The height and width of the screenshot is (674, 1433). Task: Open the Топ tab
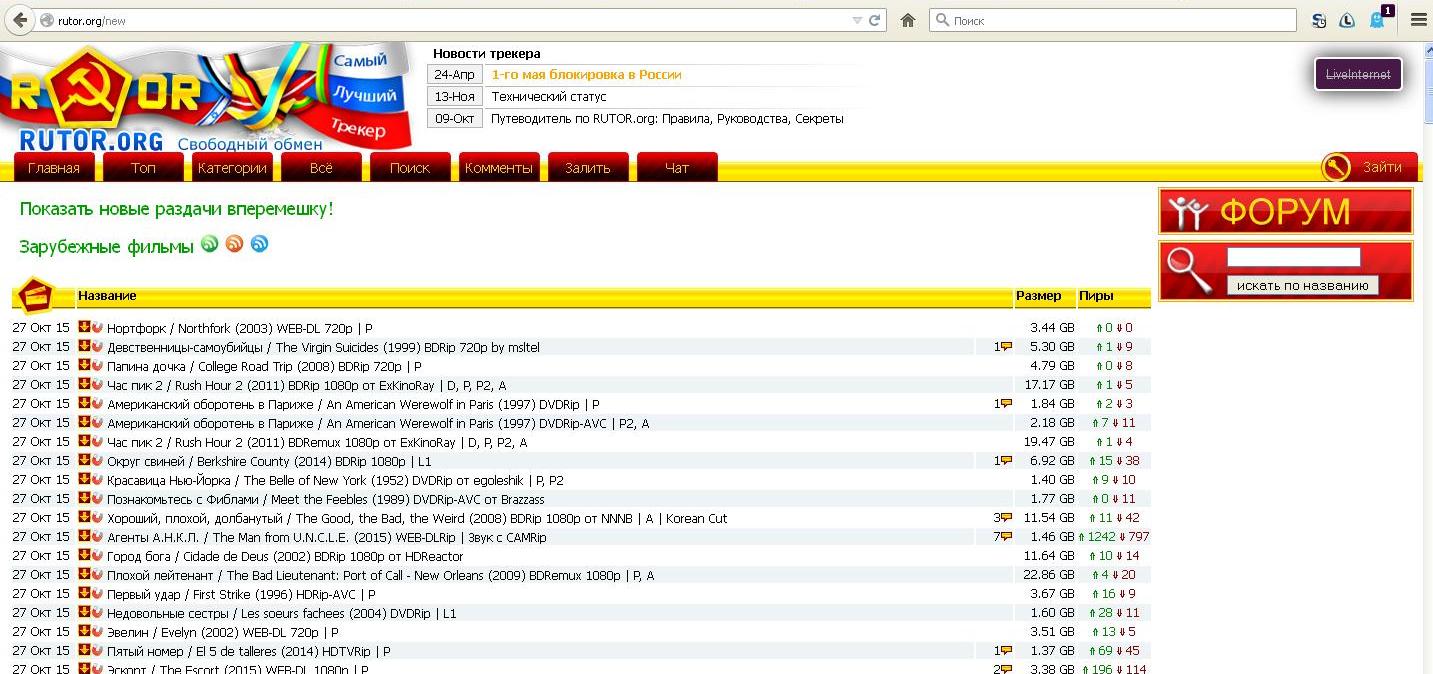(143, 168)
